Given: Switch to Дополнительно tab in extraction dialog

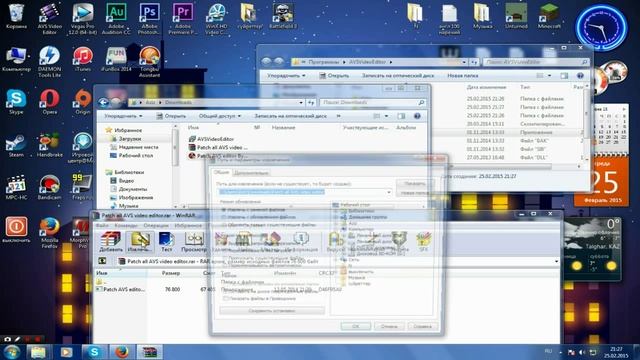Looking at the screenshot, I should (251, 173).
